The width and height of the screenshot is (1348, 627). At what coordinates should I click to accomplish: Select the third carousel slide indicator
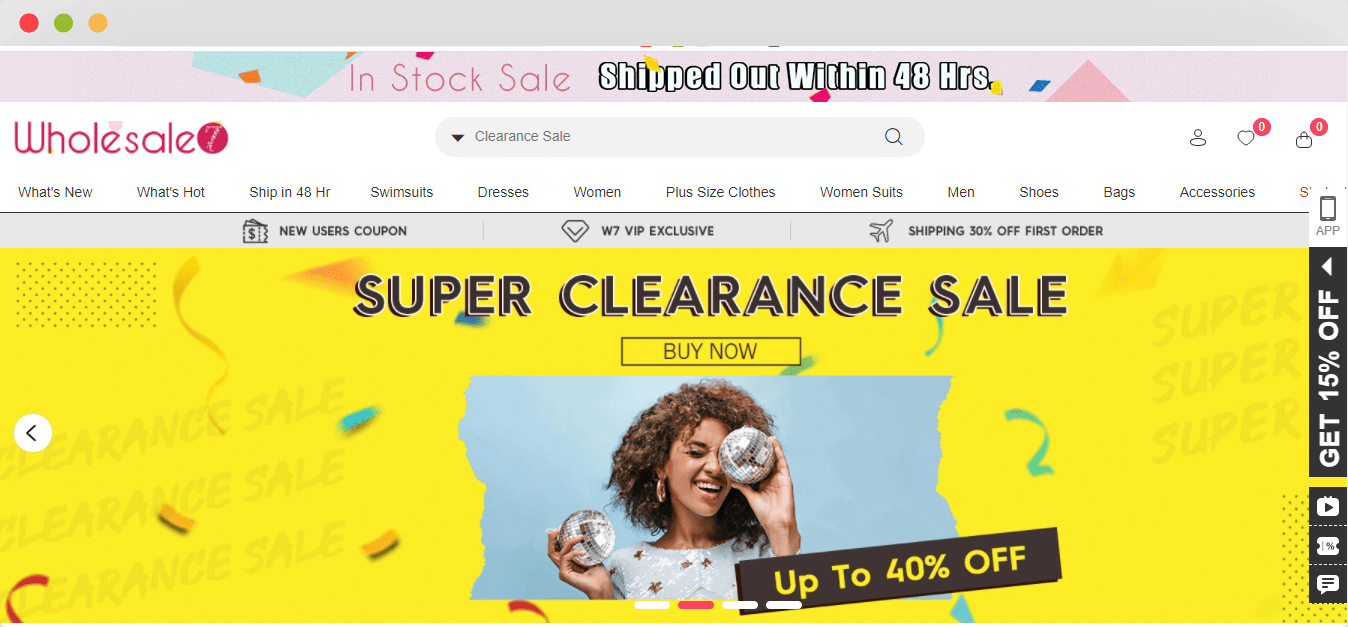pos(740,605)
